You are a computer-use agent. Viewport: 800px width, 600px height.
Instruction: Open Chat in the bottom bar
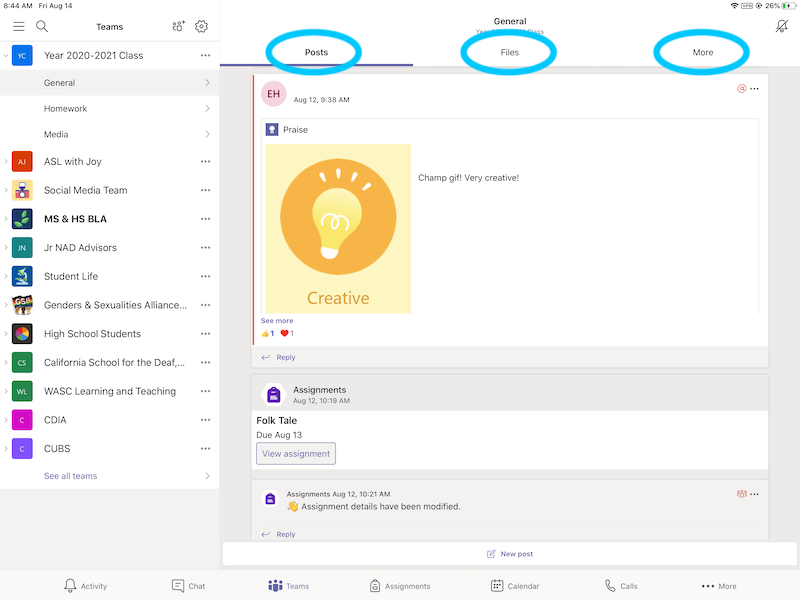pyautogui.click(x=188, y=586)
